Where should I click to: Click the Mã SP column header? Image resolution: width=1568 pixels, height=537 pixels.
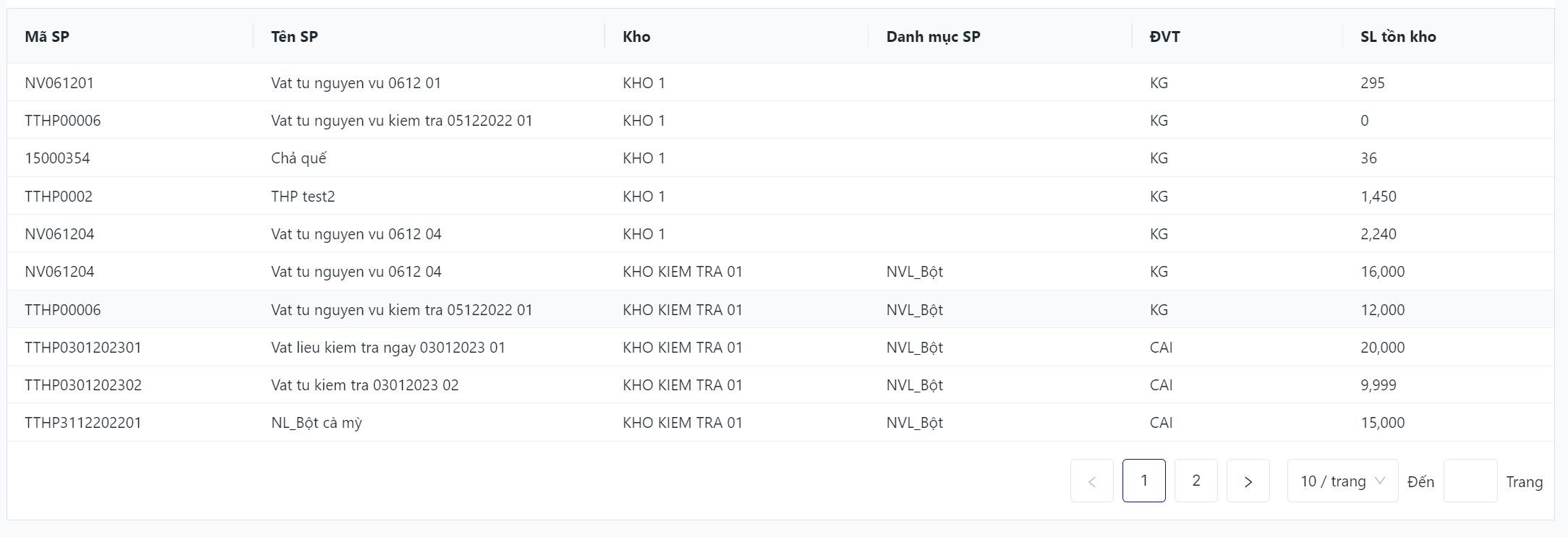47,37
